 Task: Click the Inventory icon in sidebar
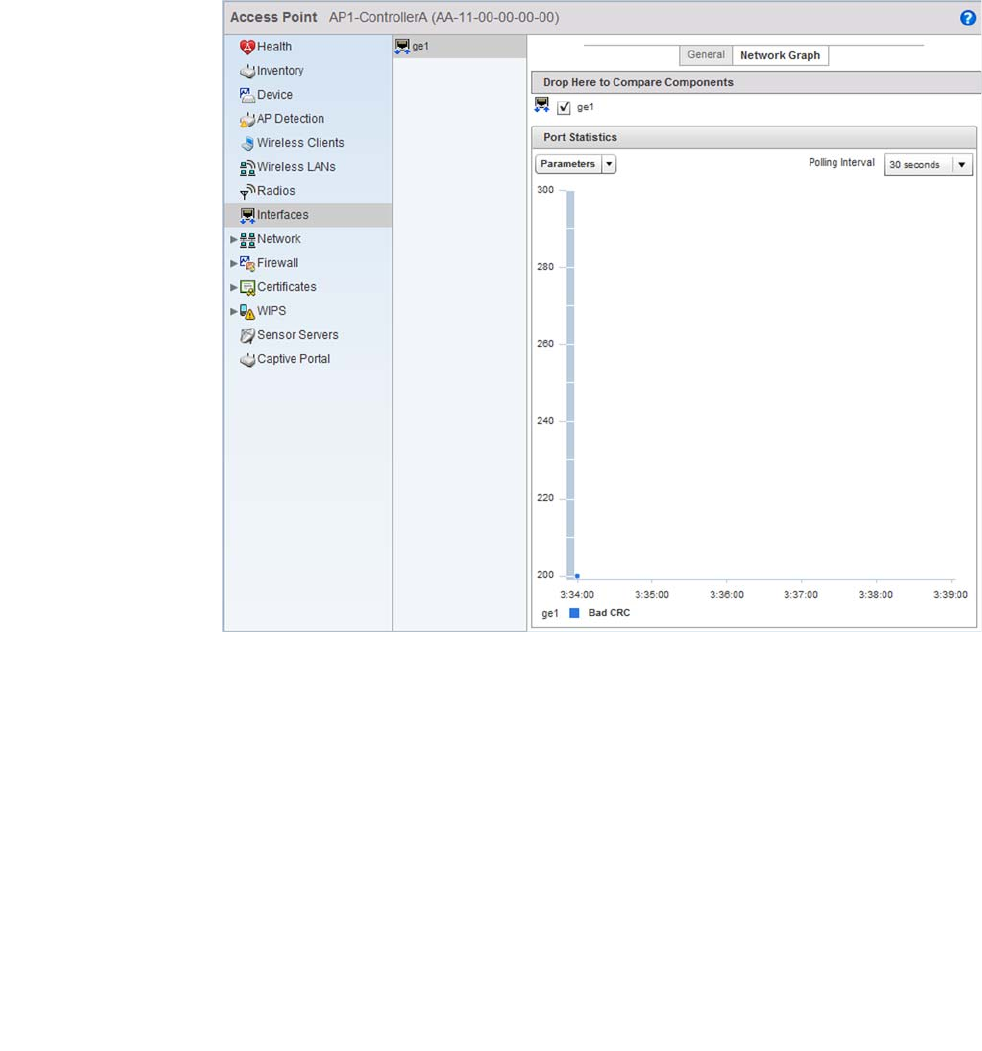(247, 71)
